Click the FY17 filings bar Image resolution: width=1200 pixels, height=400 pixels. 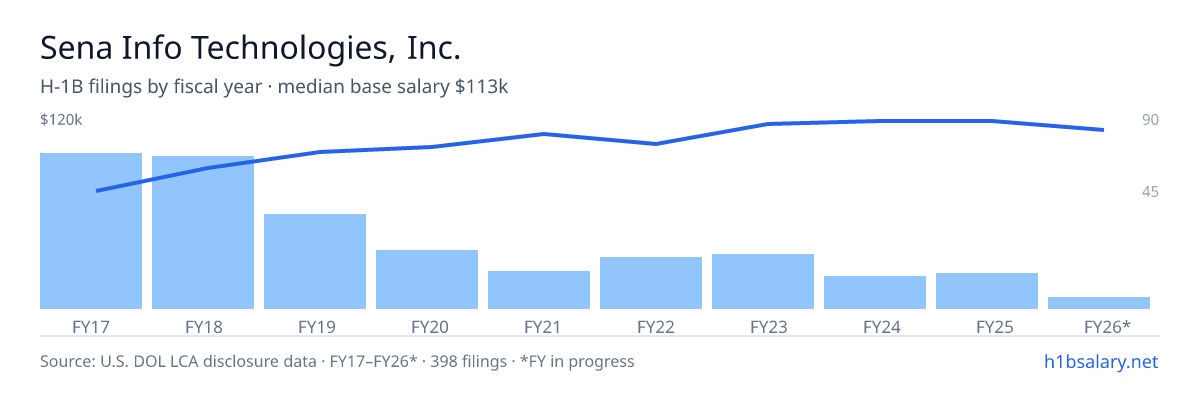[x=91, y=231]
